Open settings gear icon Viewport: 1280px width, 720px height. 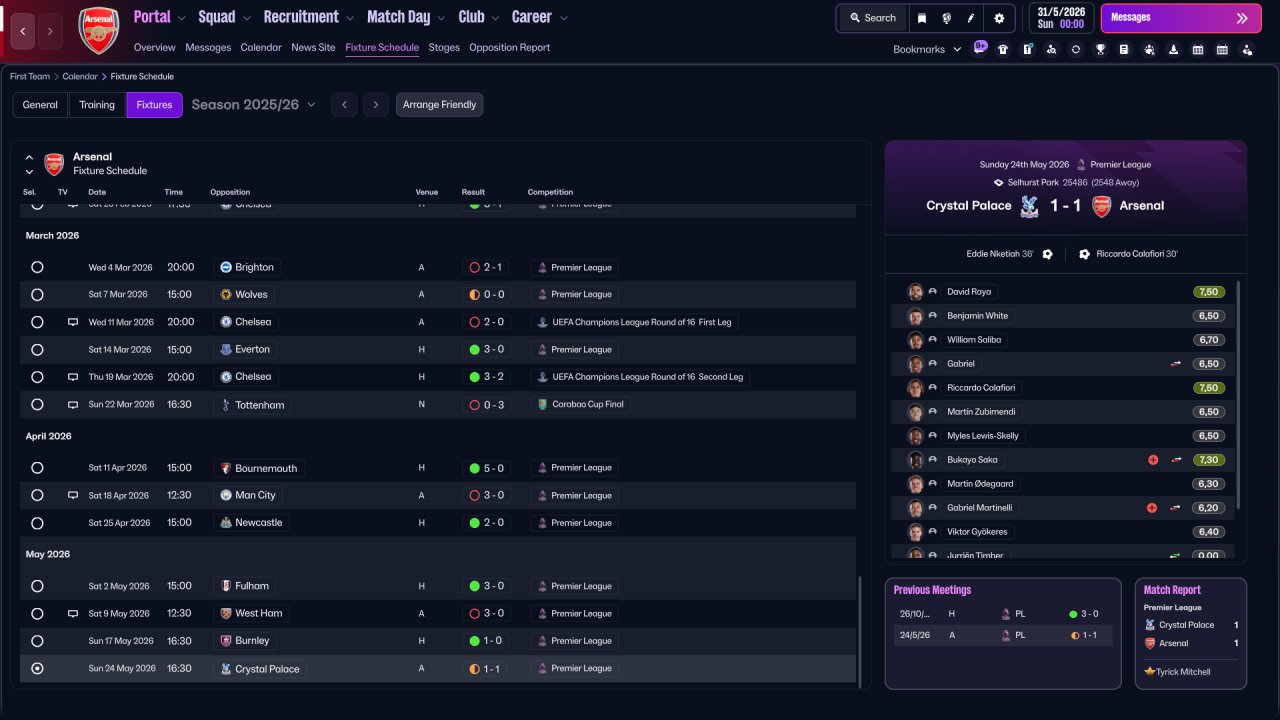pyautogui.click(x=999, y=18)
